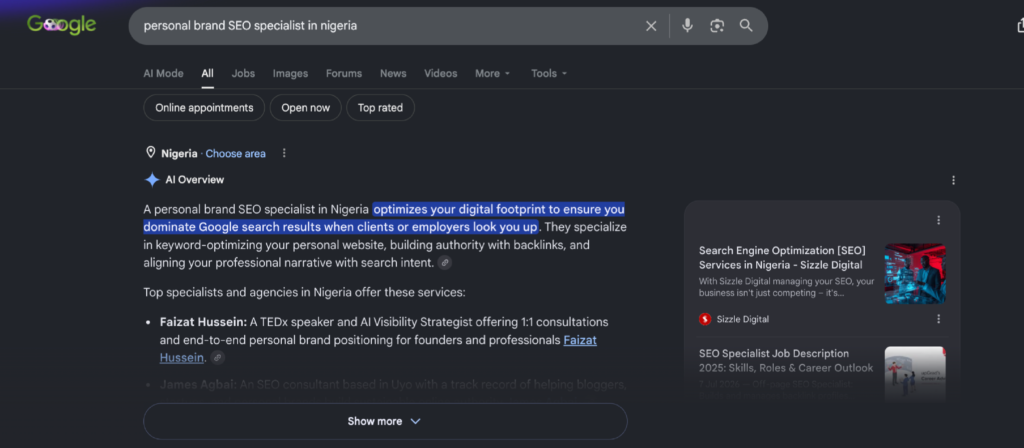Expand the overview with Show more
The height and width of the screenshot is (448, 1024).
(385, 421)
